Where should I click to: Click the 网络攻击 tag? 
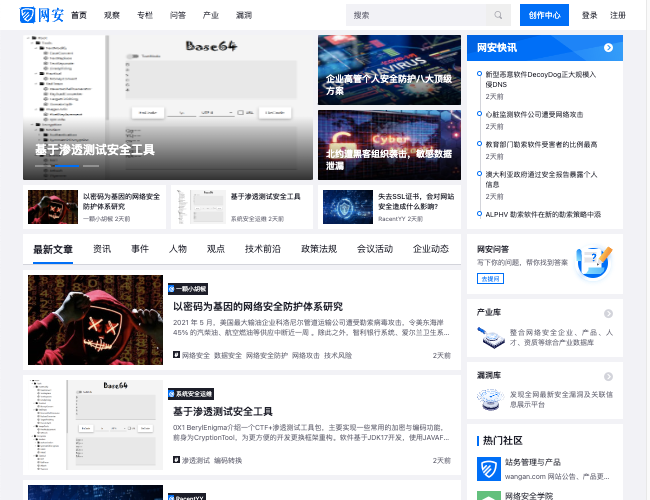click(306, 355)
